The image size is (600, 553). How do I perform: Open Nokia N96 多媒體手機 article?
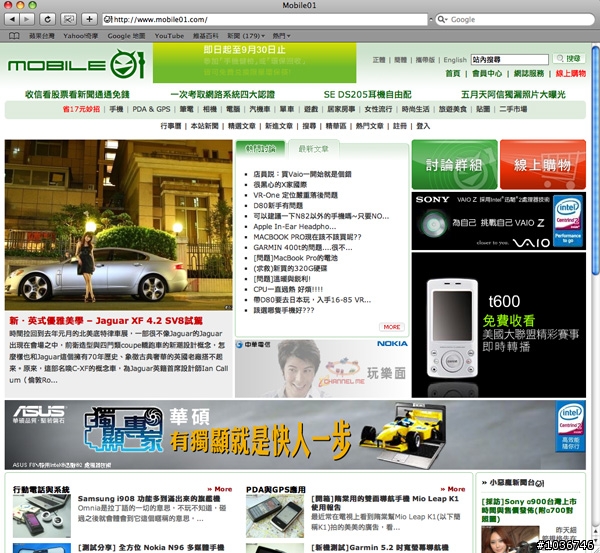pyautogui.click(x=151, y=548)
